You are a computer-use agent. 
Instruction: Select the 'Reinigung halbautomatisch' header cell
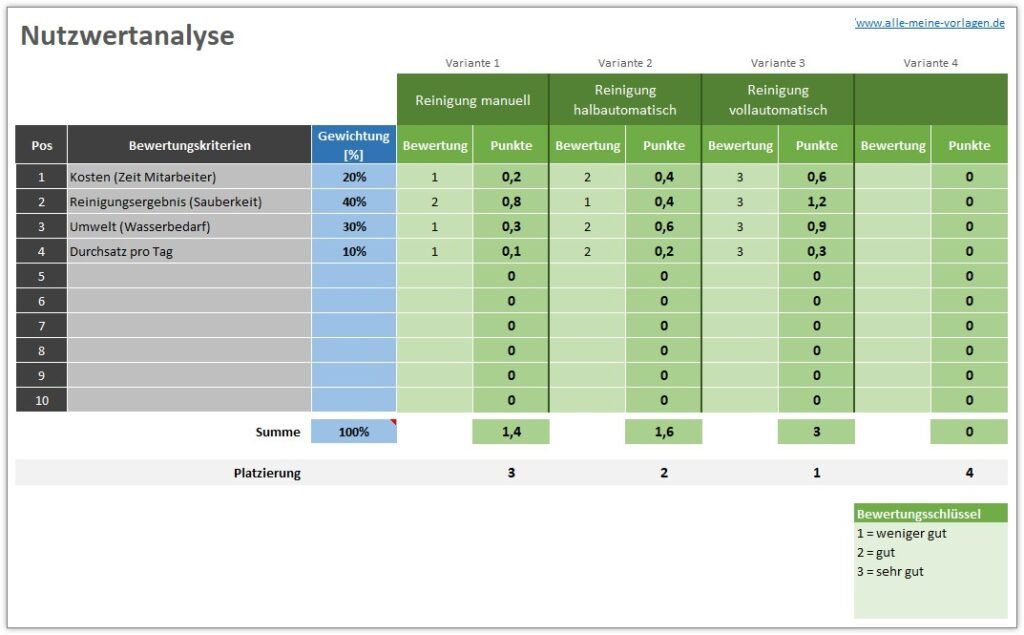click(x=625, y=100)
